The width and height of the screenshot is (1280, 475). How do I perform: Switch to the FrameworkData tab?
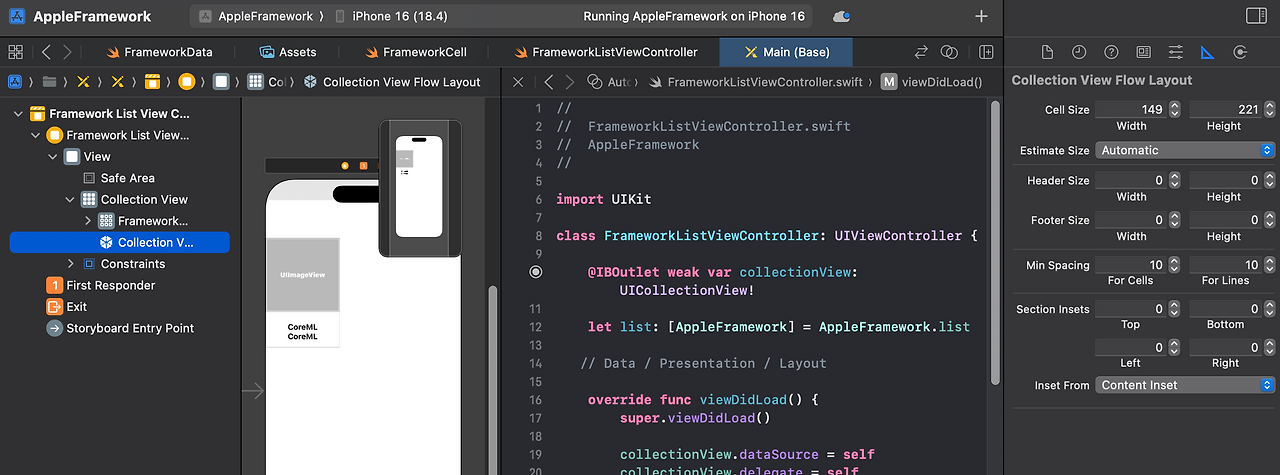pos(159,52)
